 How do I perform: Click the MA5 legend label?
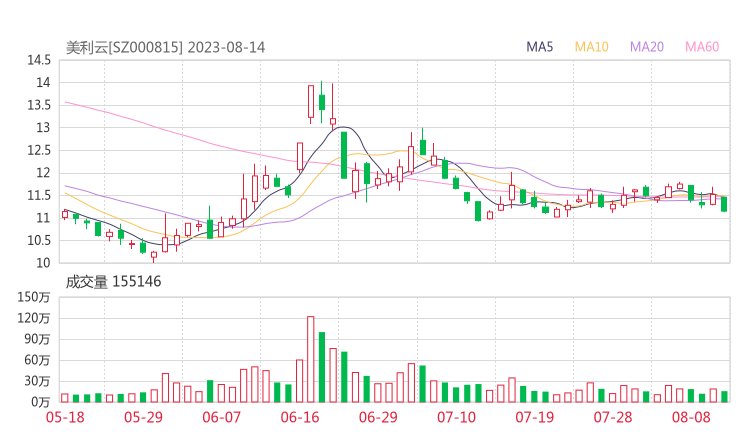539,47
